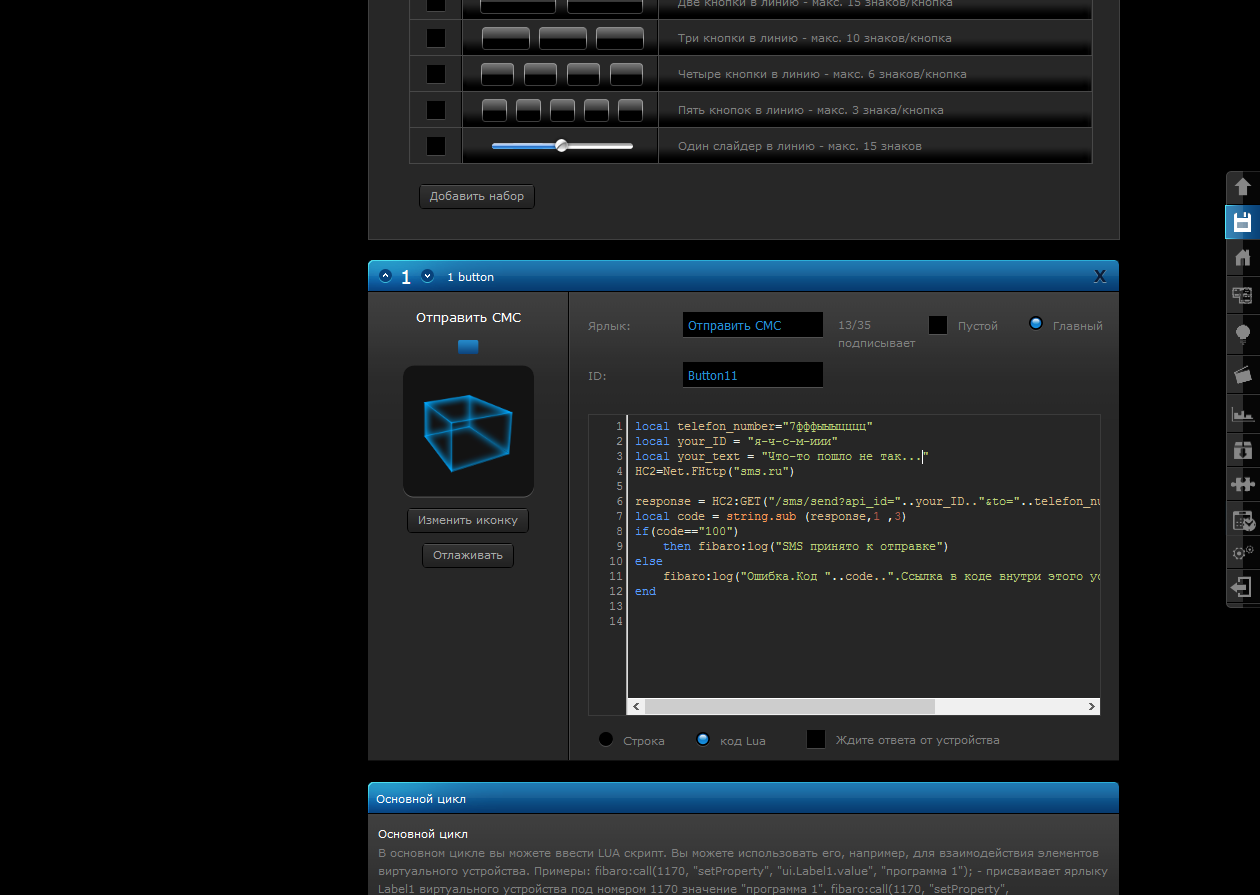Close the 1 button panel with the X
The width and height of the screenshot is (1260, 895).
[x=1100, y=276]
